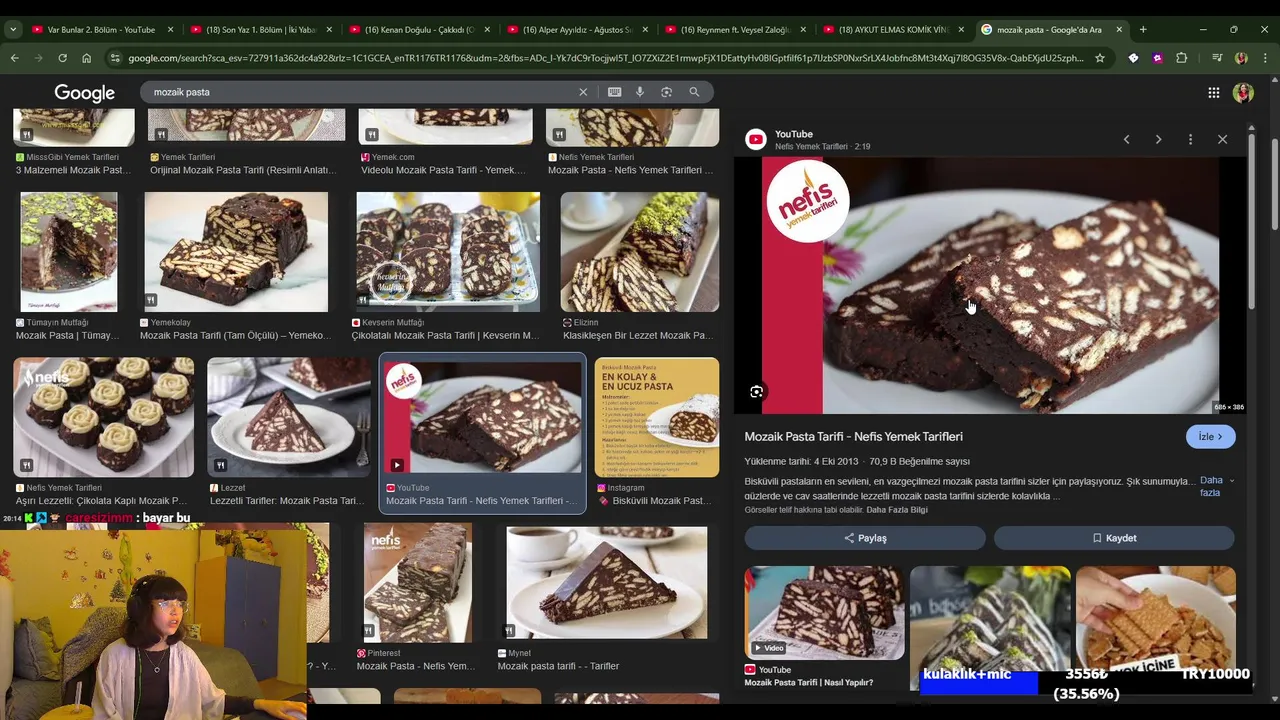The image size is (1280, 720).
Task: Open the Google apps grid
Action: point(1214,93)
